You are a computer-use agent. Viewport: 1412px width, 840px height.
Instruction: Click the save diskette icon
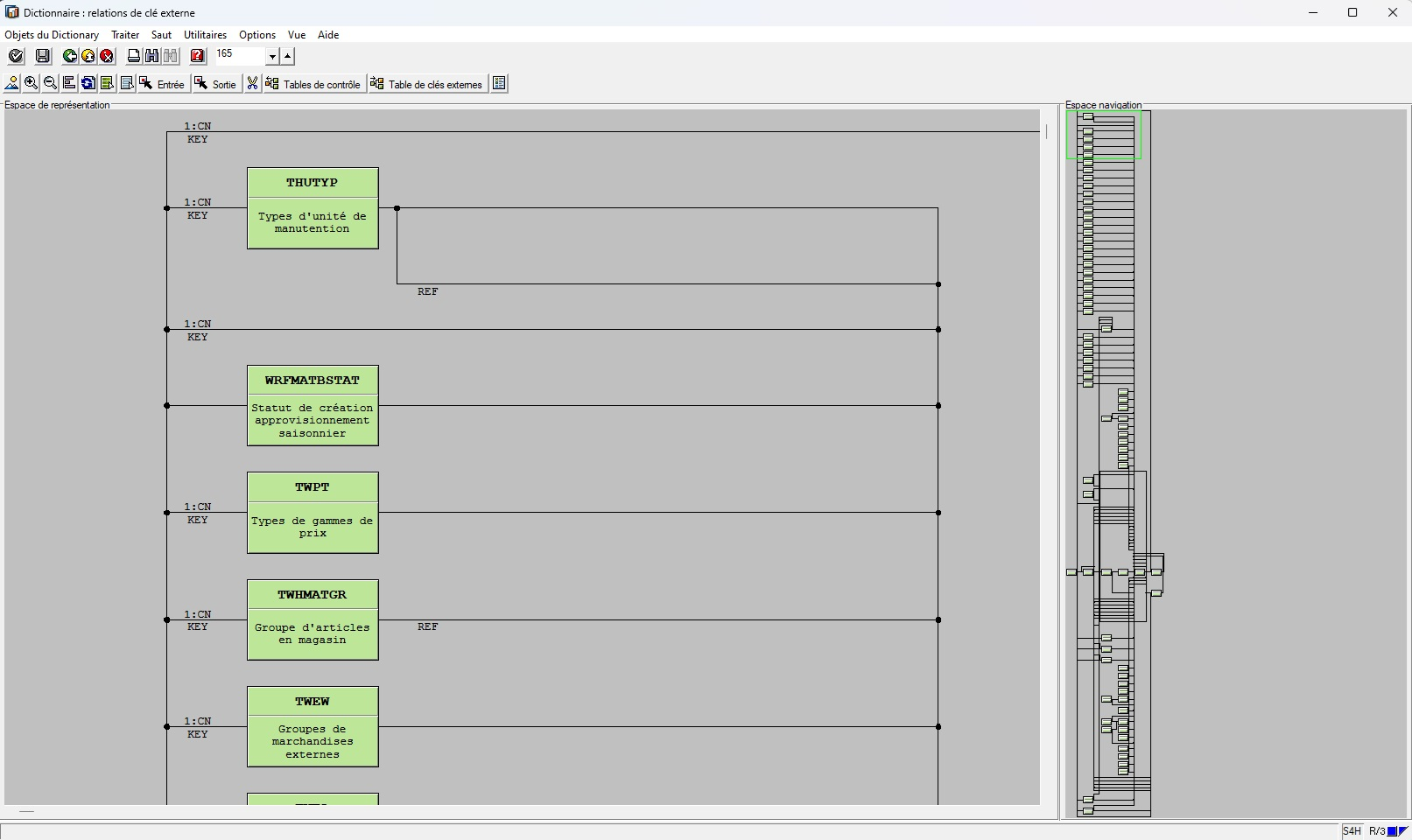point(43,56)
